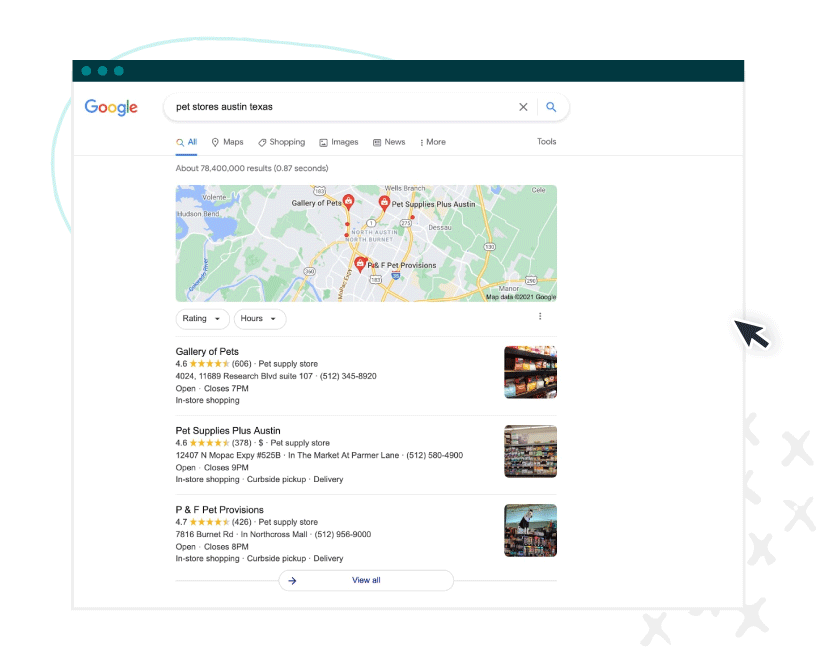
Task: Click the P & F Pet Provisions photo thumbnail
Action: click(530, 530)
